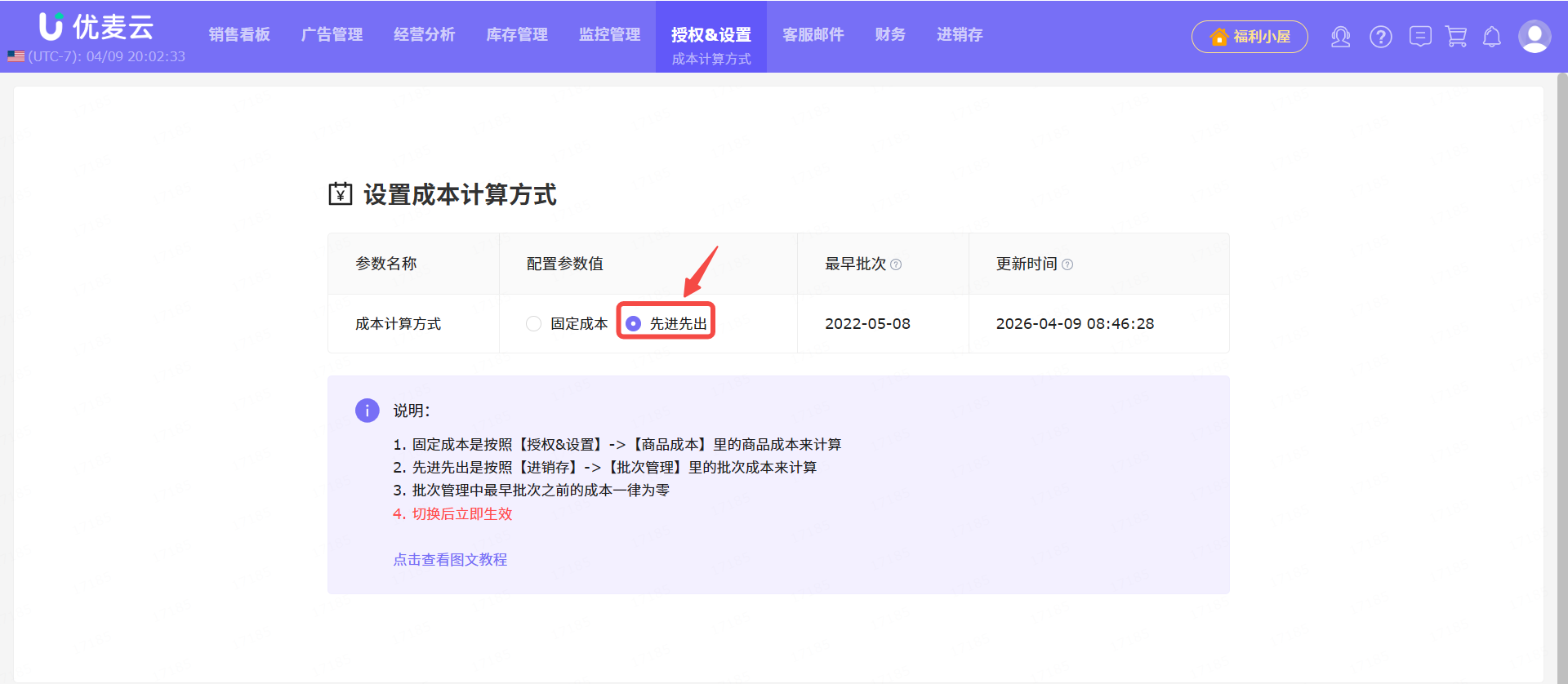Click the shopping cart icon
The image size is (1568, 684).
point(1456,37)
